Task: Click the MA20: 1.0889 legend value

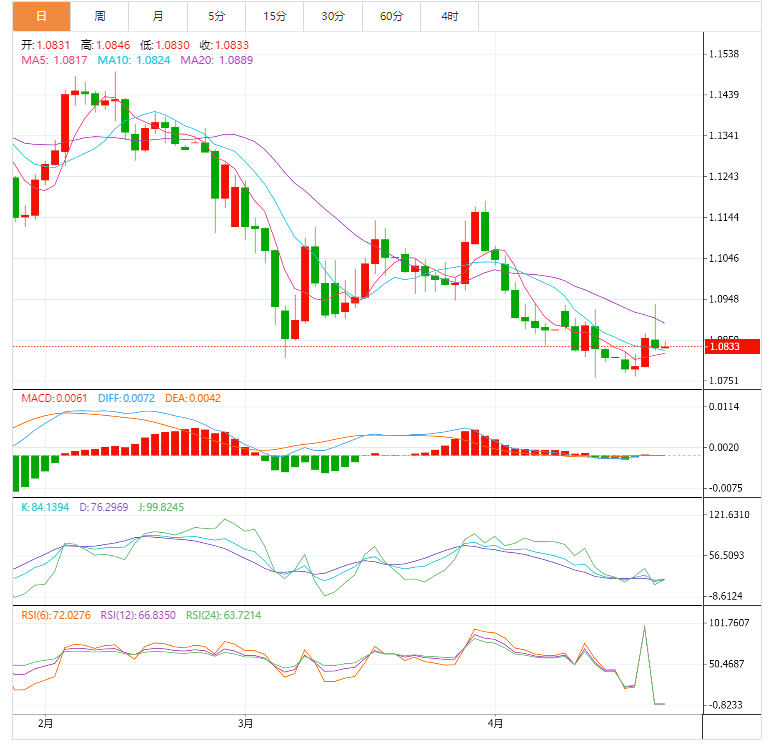Action: pos(217,60)
